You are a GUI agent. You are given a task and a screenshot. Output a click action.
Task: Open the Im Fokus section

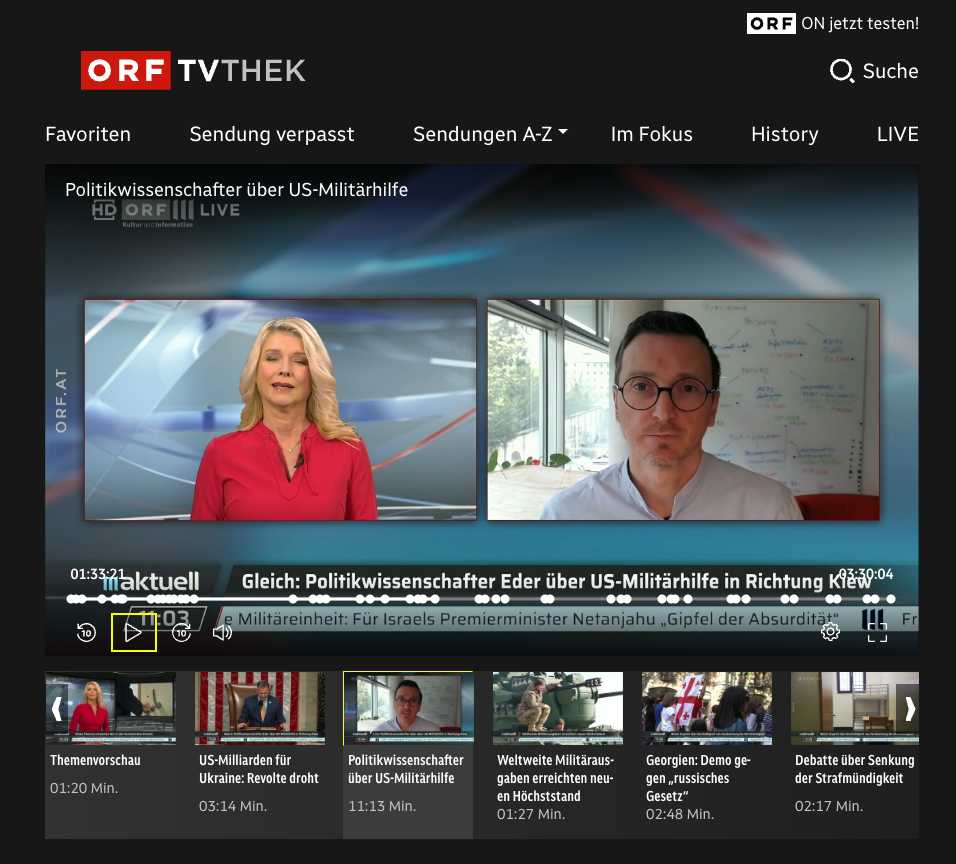tap(652, 134)
